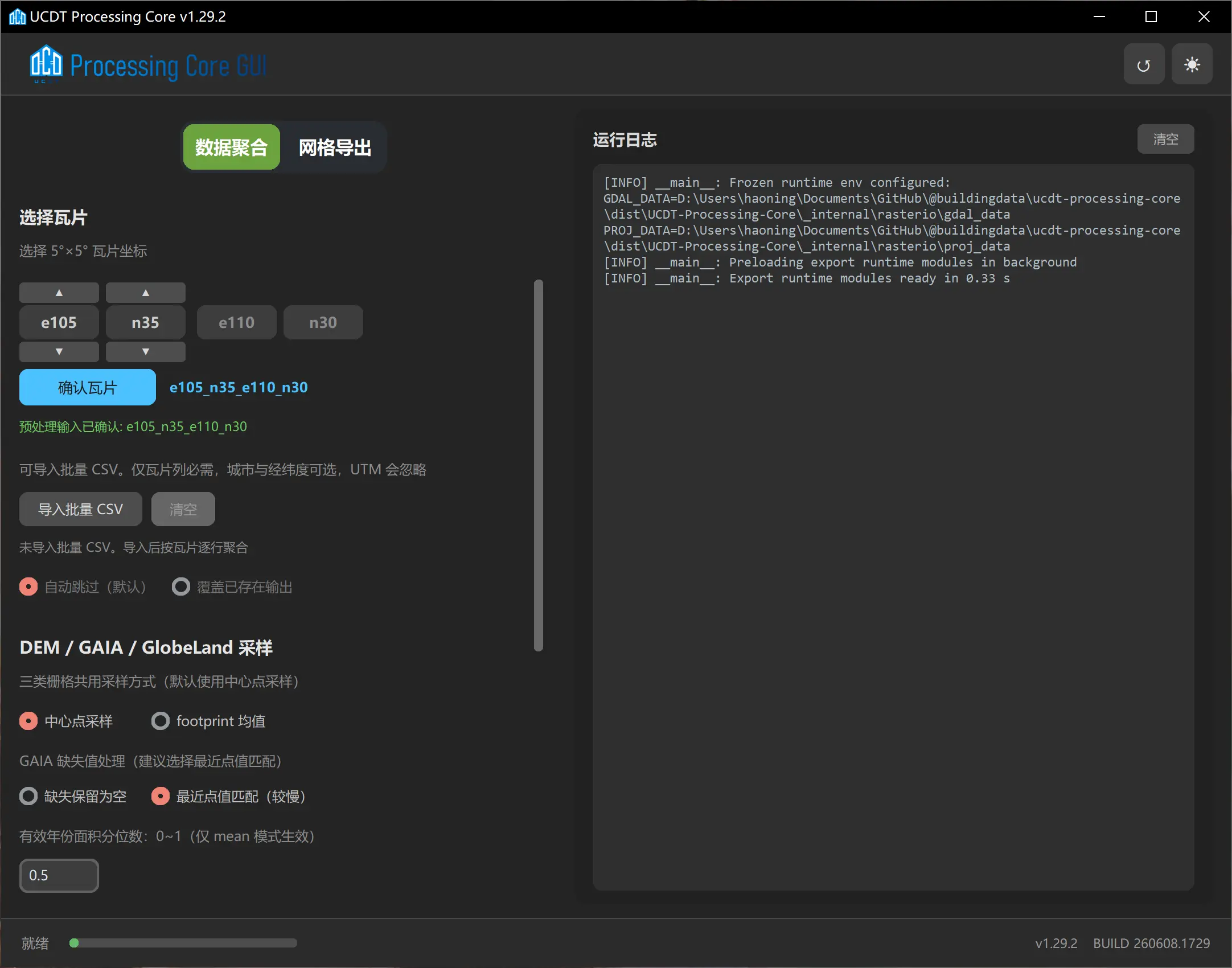Click the 0.5 quantile input field
This screenshot has height=968, width=1232.
click(59, 875)
